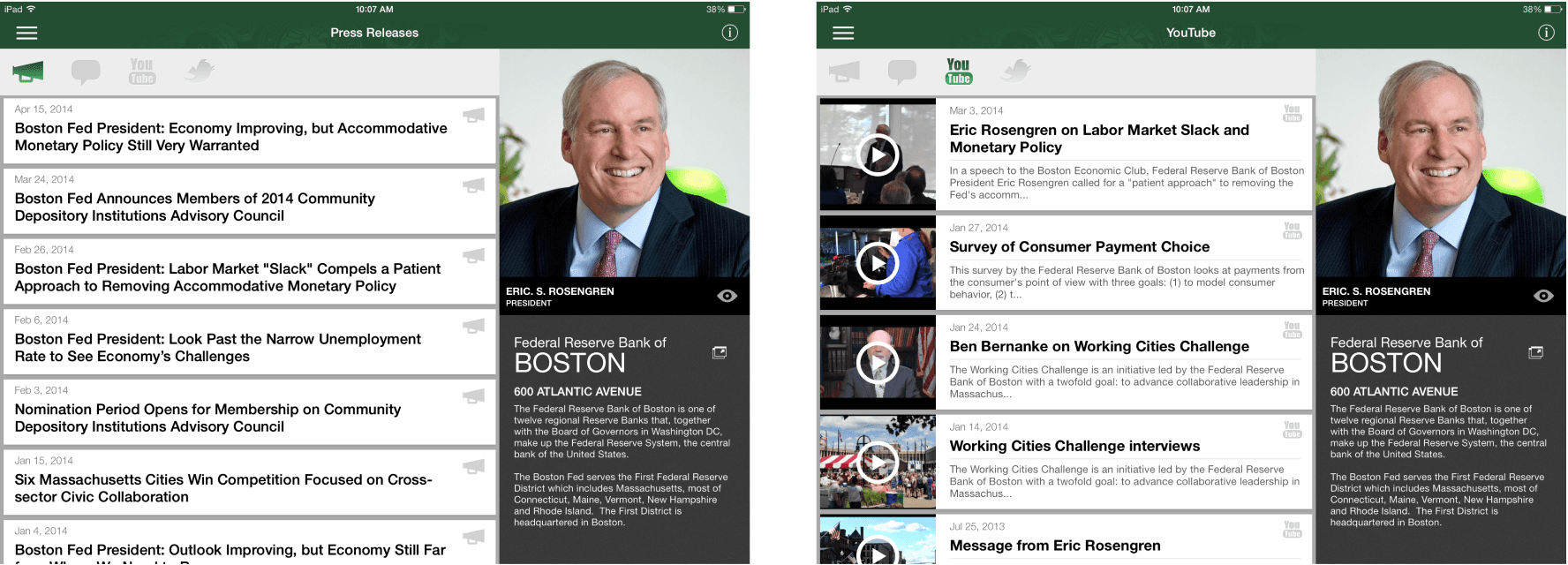Tap Eric Rosengren portrait in Press Releases screen

click(x=624, y=163)
